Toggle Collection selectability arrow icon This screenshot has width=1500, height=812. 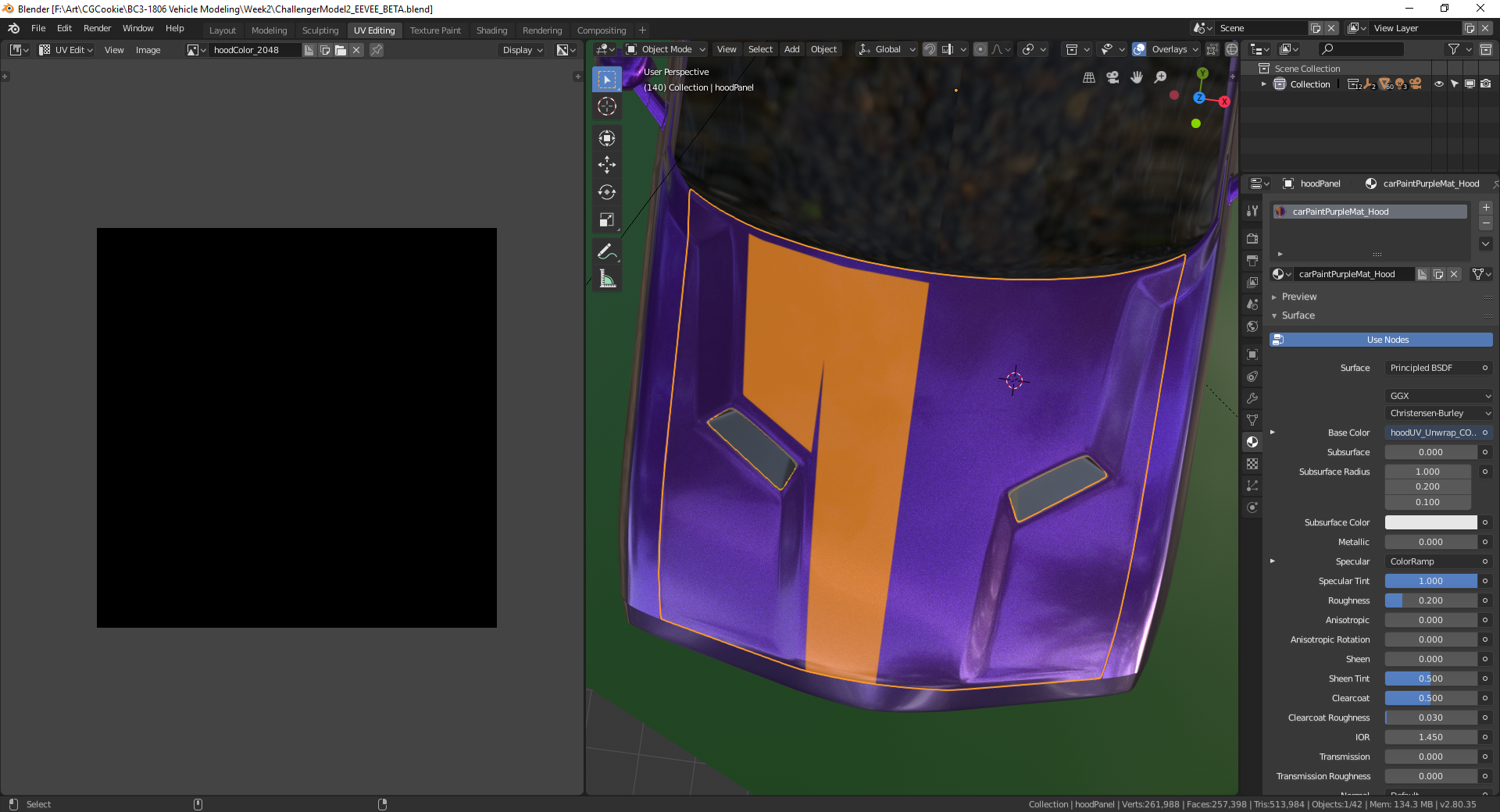pos(1455,84)
